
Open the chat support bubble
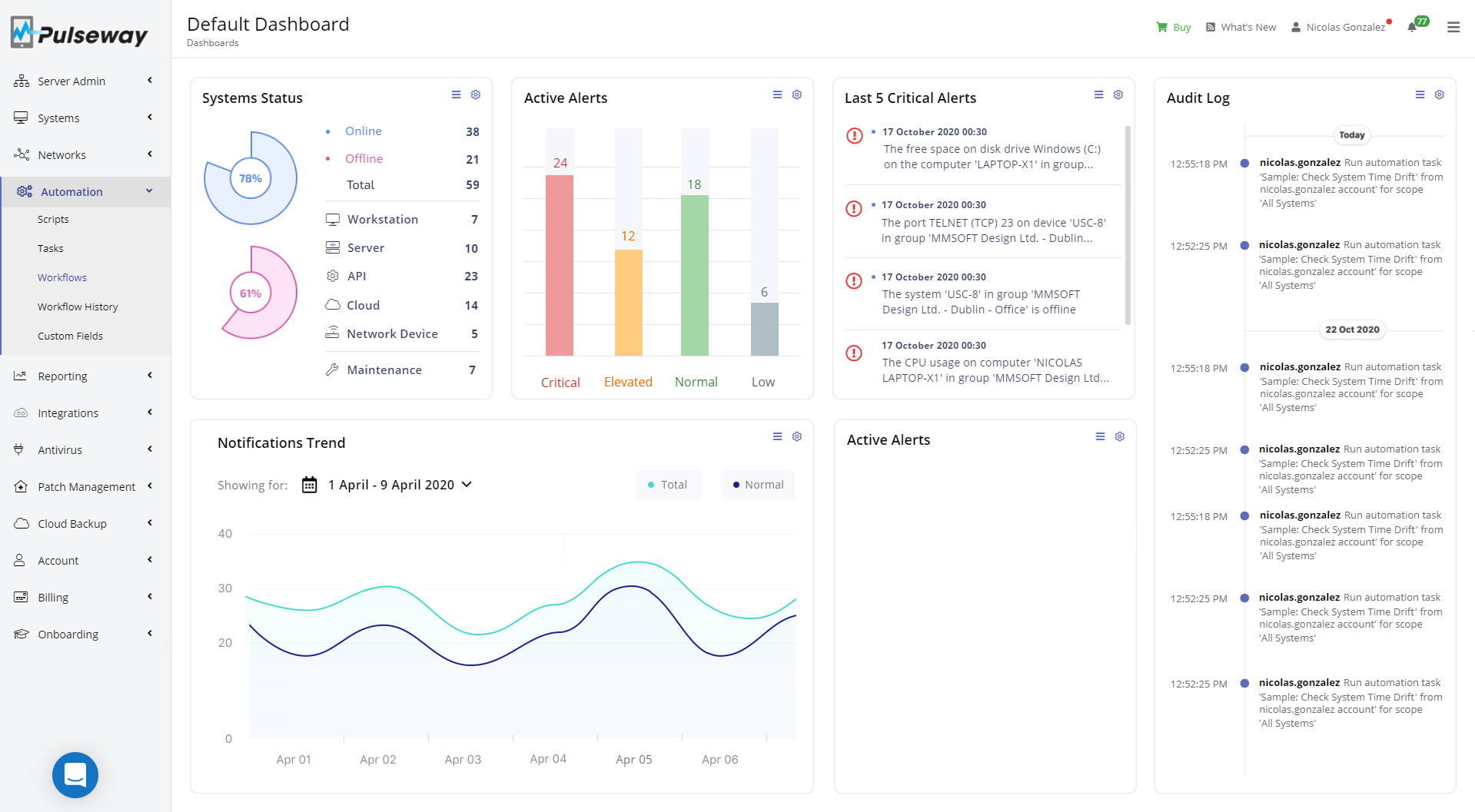coord(75,774)
